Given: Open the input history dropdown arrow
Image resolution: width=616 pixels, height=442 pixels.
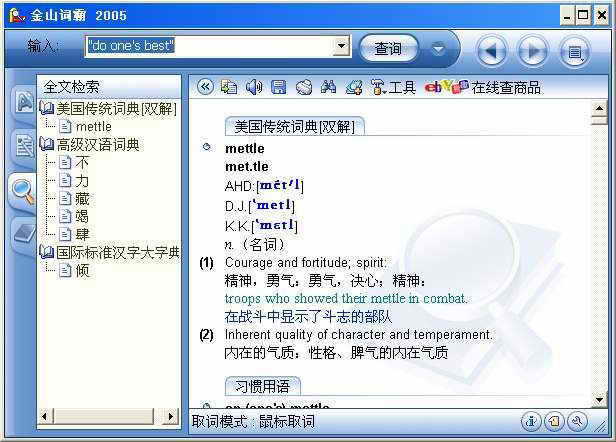Looking at the screenshot, I should click(x=341, y=46).
